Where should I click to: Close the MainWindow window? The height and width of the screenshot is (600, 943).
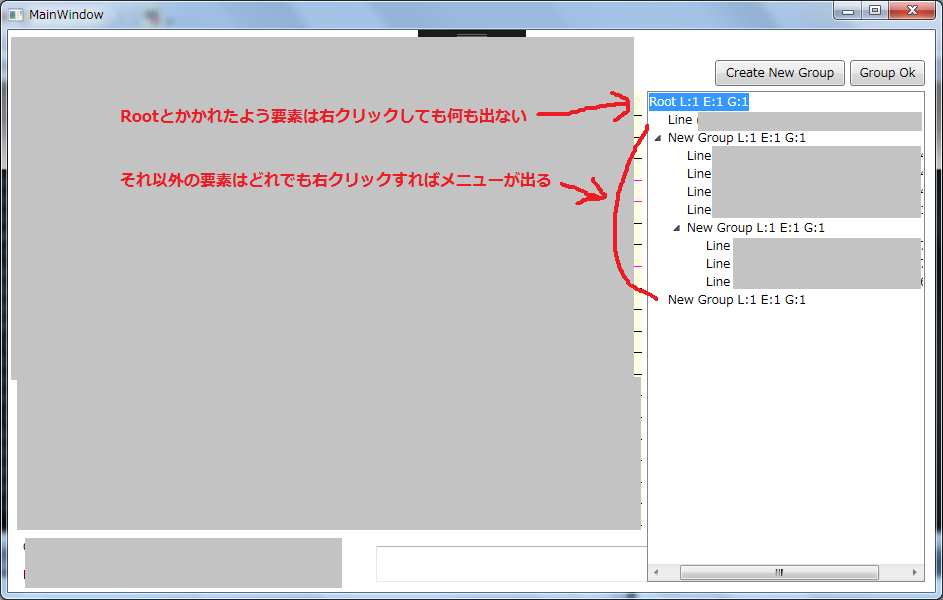tap(913, 11)
